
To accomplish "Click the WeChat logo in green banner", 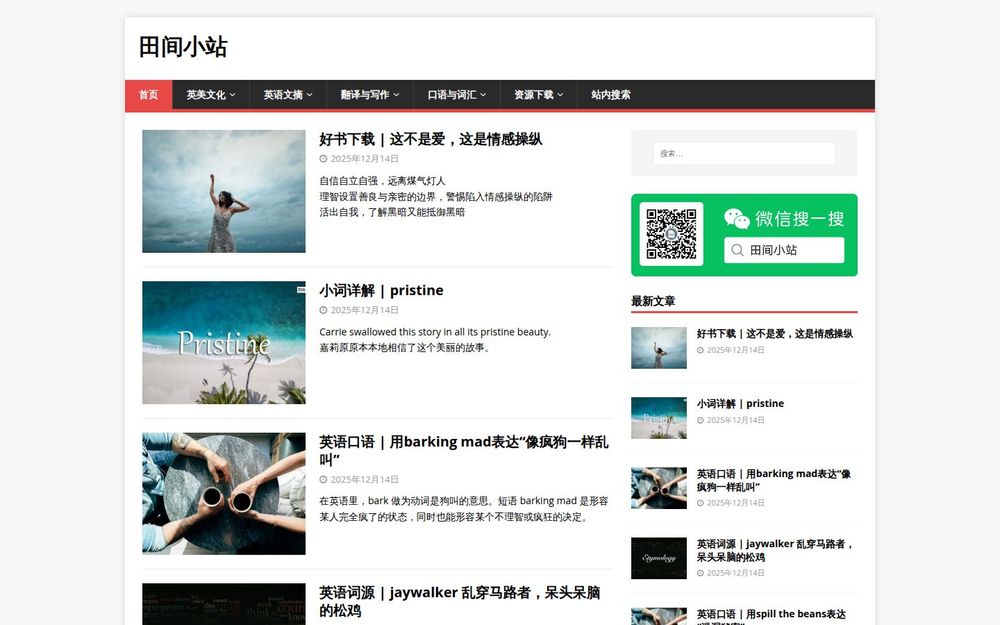I will (x=737, y=219).
